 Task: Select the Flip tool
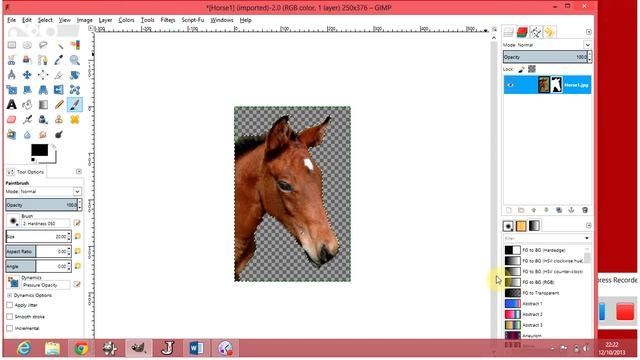click(x=59, y=90)
